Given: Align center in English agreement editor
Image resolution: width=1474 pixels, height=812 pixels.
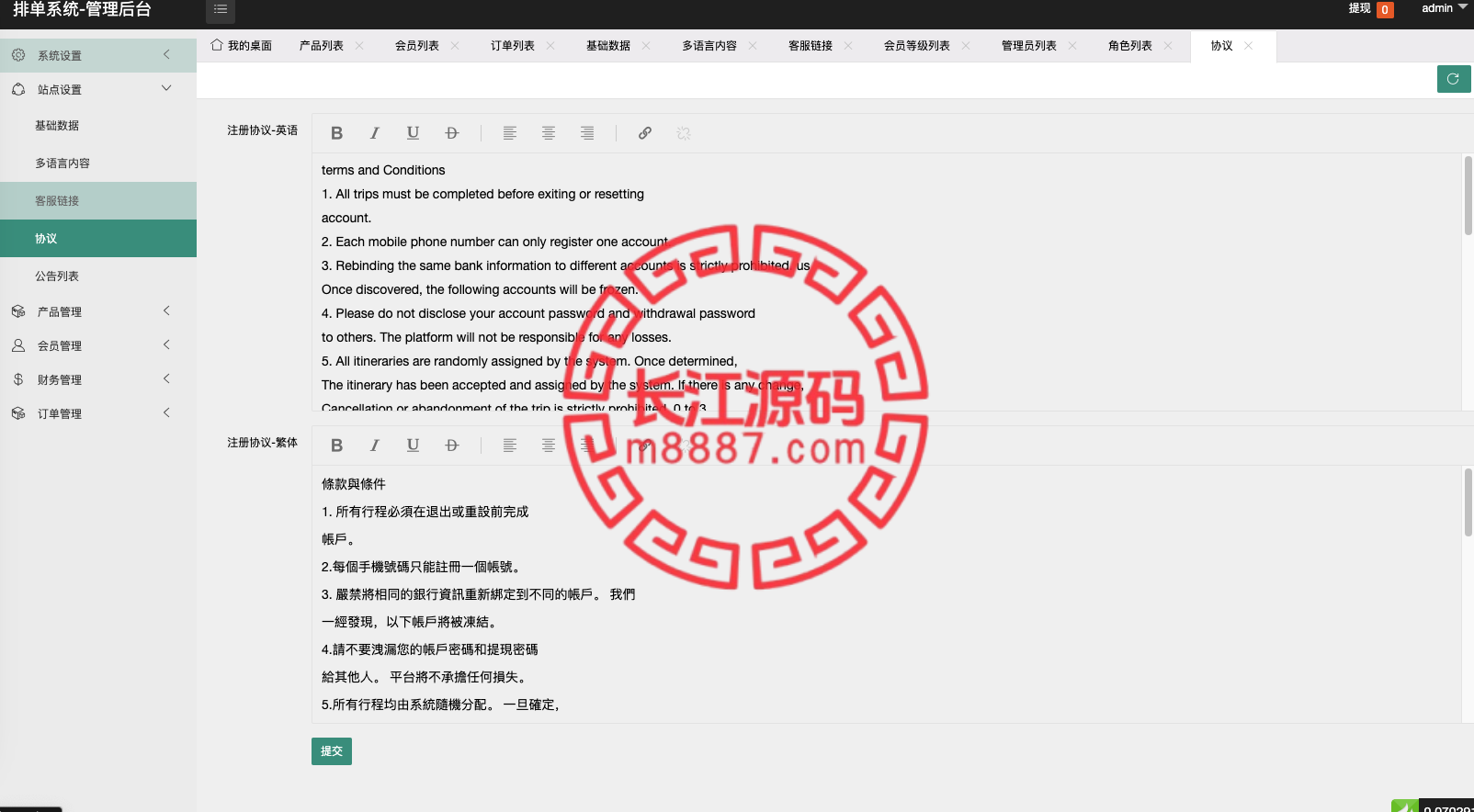Looking at the screenshot, I should click(549, 133).
